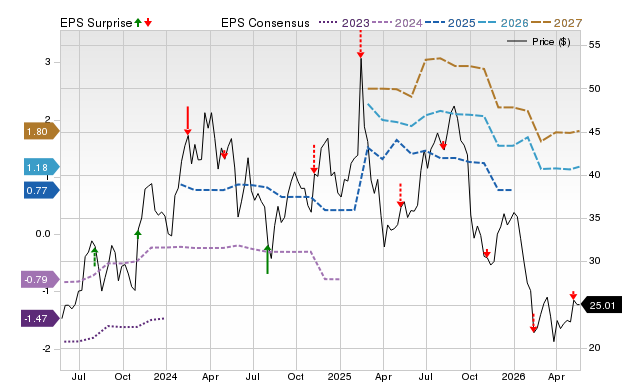
Task: Click the 2023 dotted line legend swatch
Action: (329, 22)
